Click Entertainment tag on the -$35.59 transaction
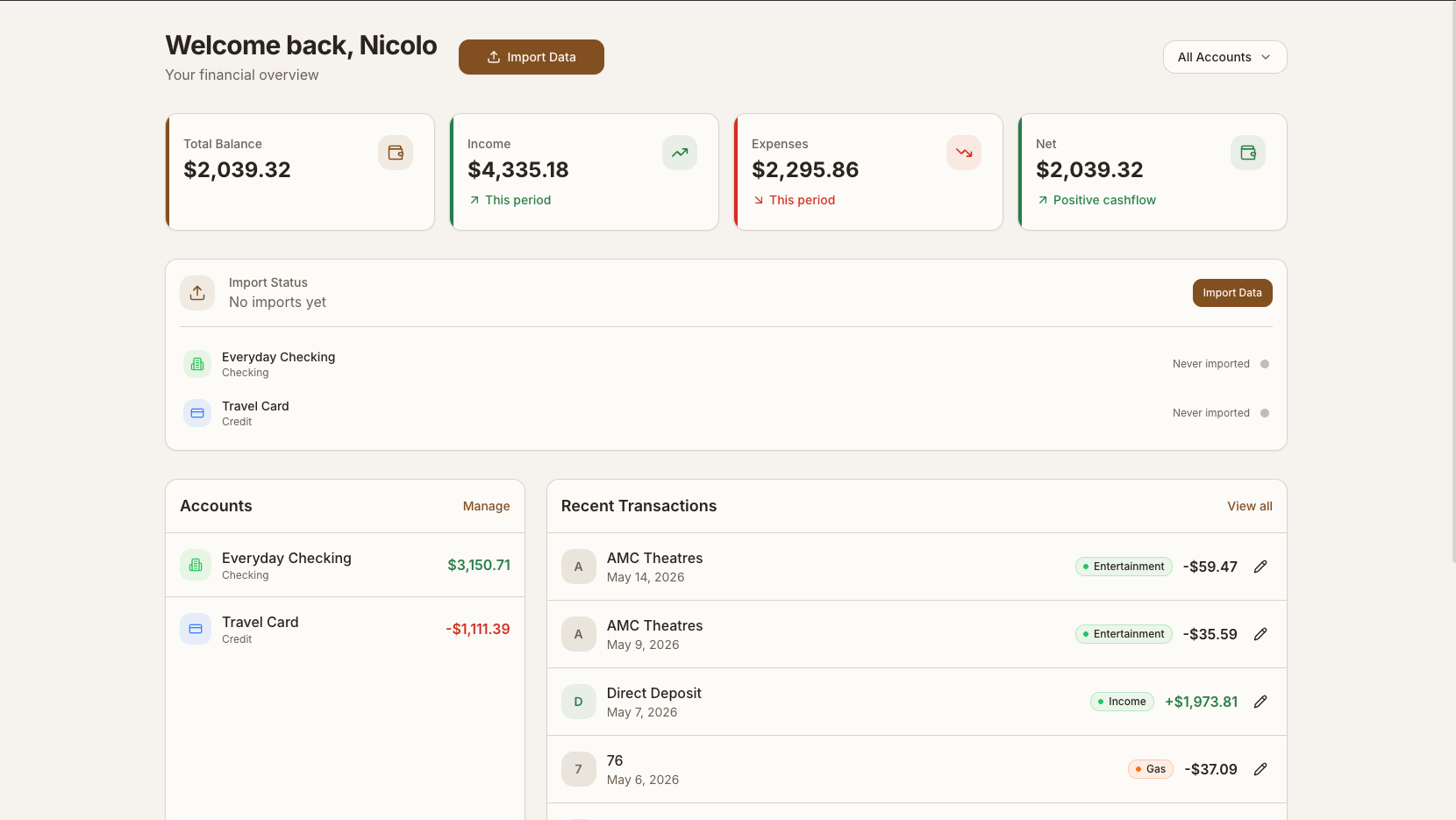 coord(1124,634)
